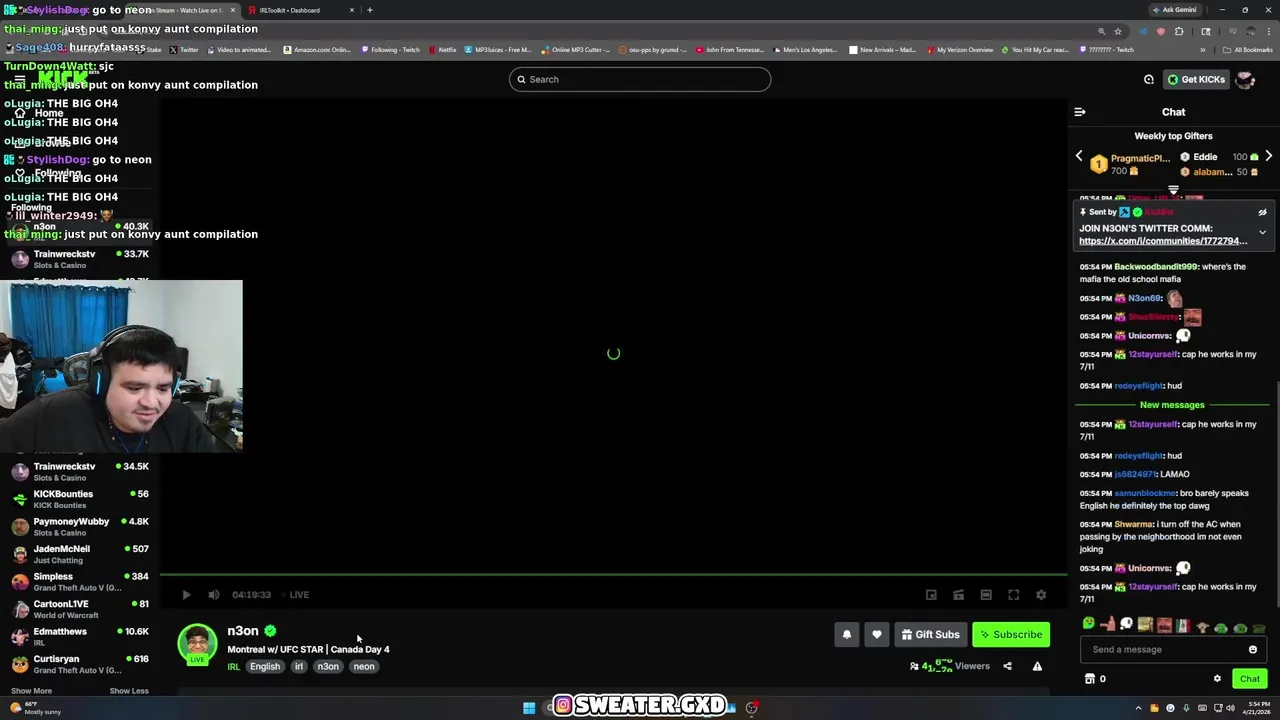1280x720 pixels.
Task: Open the IRL category link
Action: pos(233,667)
